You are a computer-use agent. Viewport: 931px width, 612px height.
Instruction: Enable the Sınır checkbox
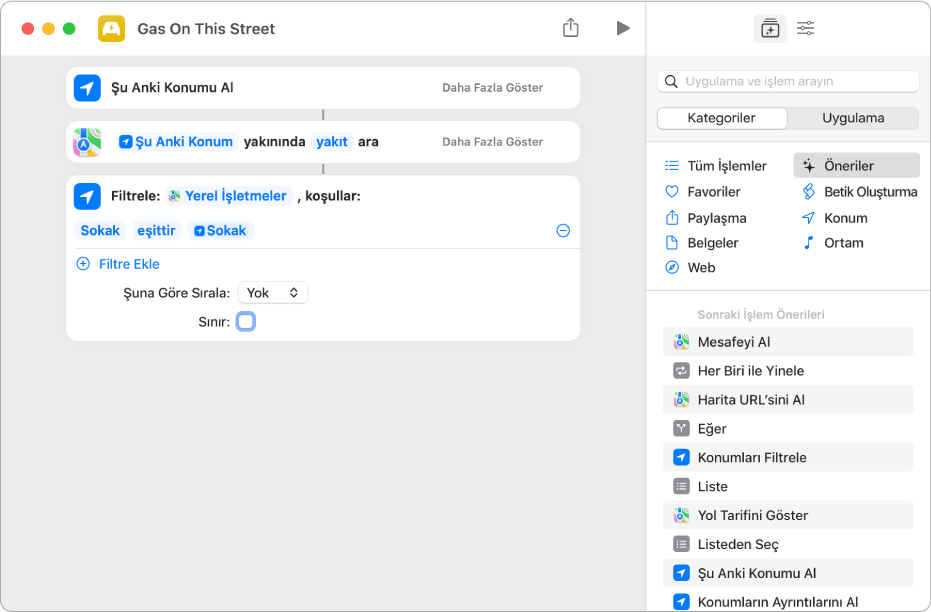tap(246, 322)
